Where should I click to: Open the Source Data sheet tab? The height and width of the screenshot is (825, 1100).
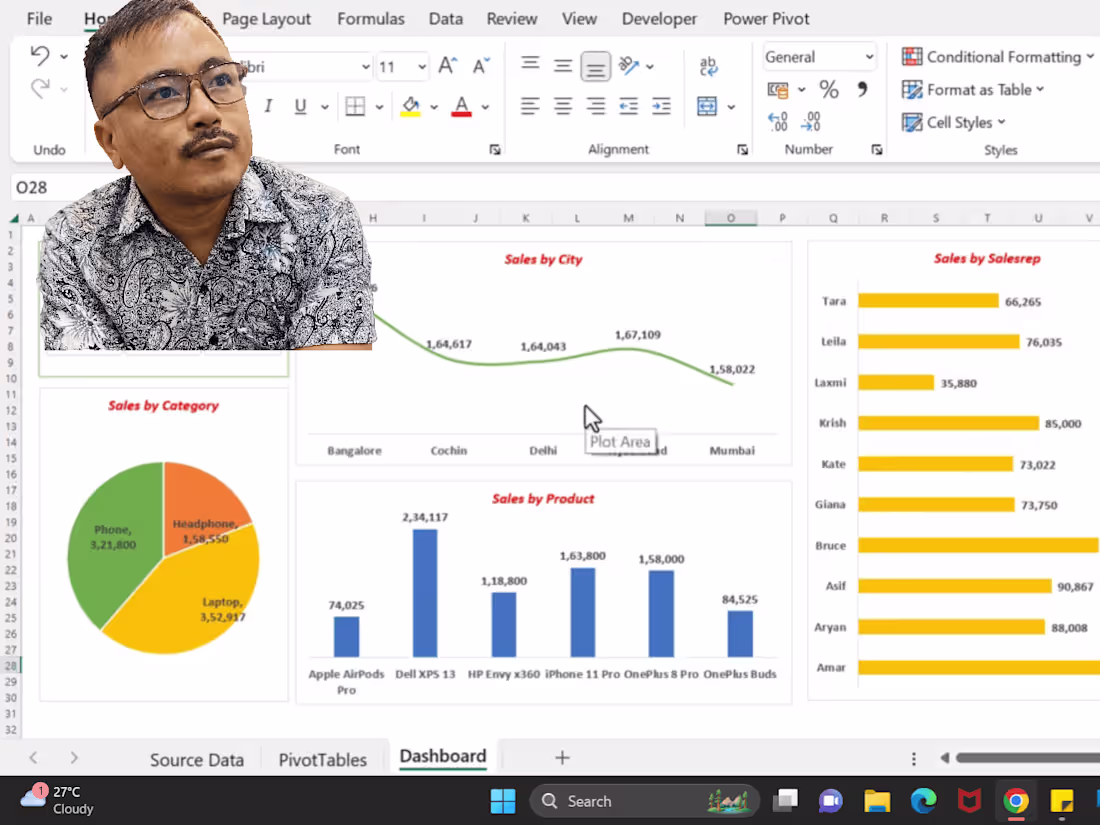tap(196, 760)
